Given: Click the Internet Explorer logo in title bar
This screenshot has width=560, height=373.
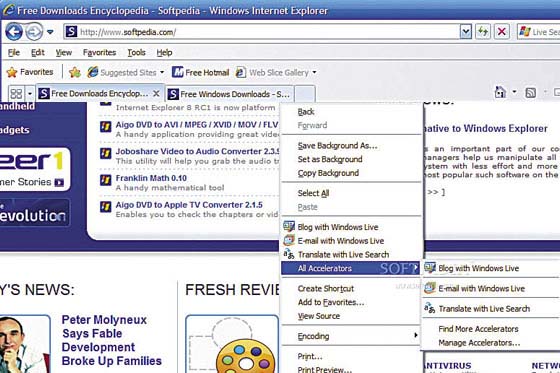Looking at the screenshot, I should [9, 10].
